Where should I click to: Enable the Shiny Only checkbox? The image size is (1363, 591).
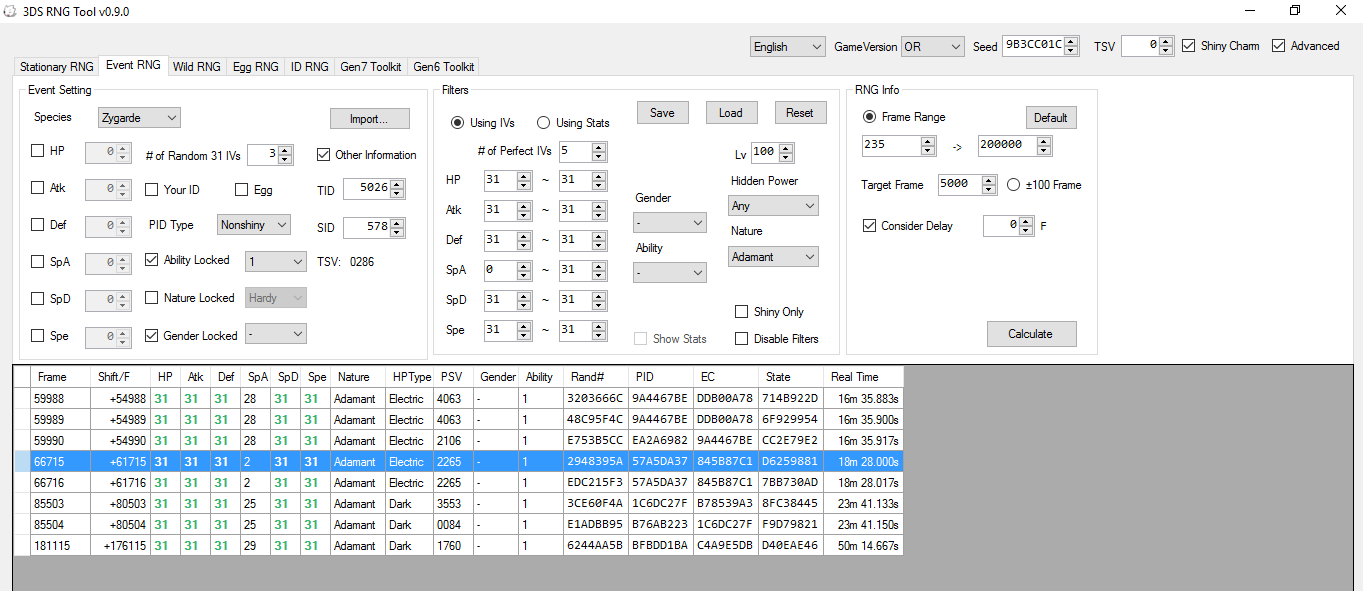coord(742,312)
